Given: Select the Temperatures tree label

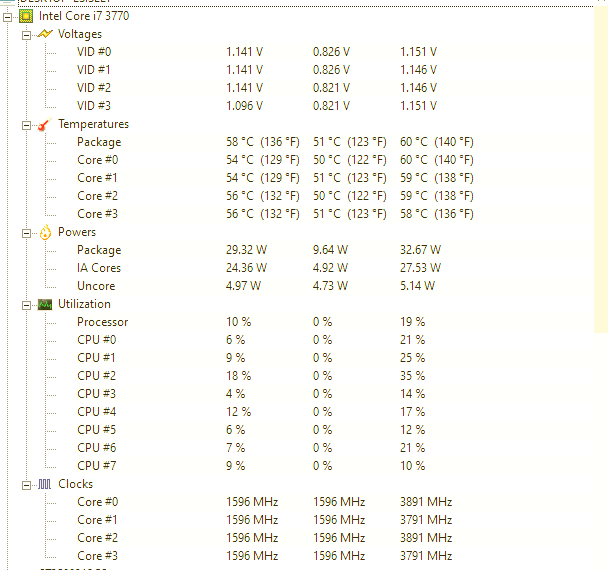Looking at the screenshot, I should click(x=93, y=124).
